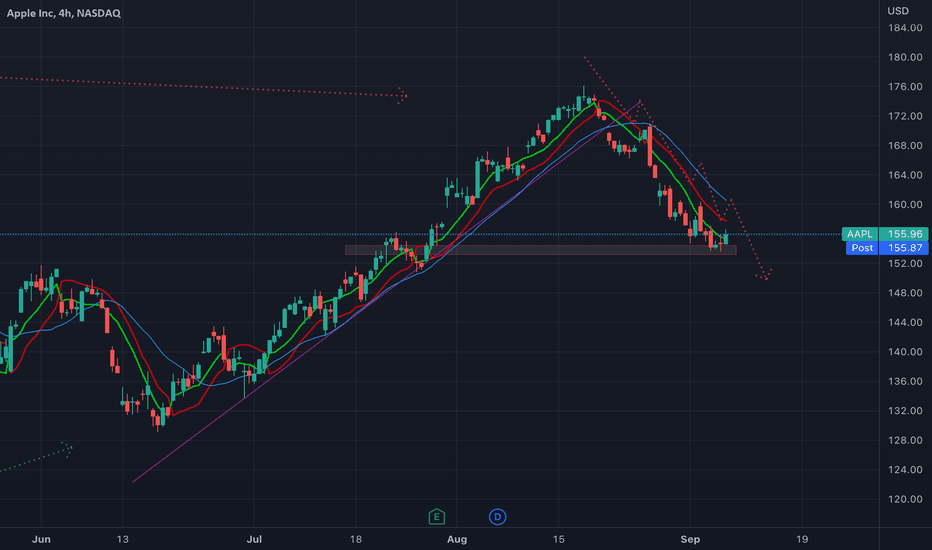The width and height of the screenshot is (932, 550).
Task: Click the earnings E marker icon
Action: coord(437,517)
